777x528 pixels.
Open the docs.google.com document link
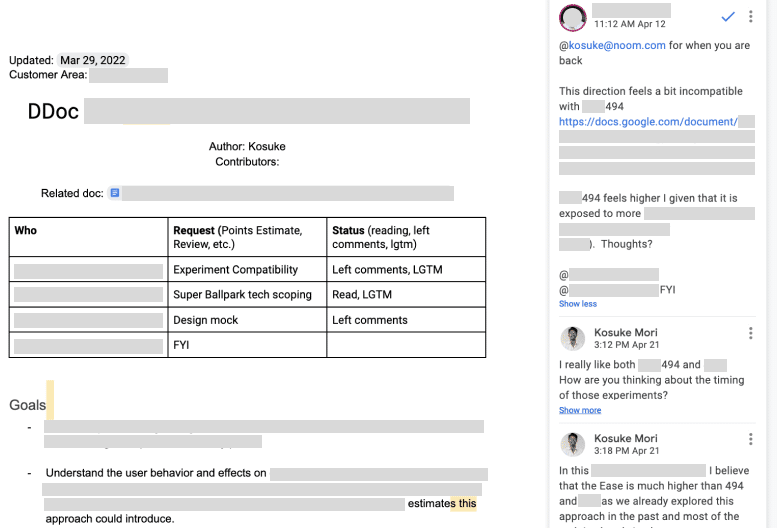[648, 122]
